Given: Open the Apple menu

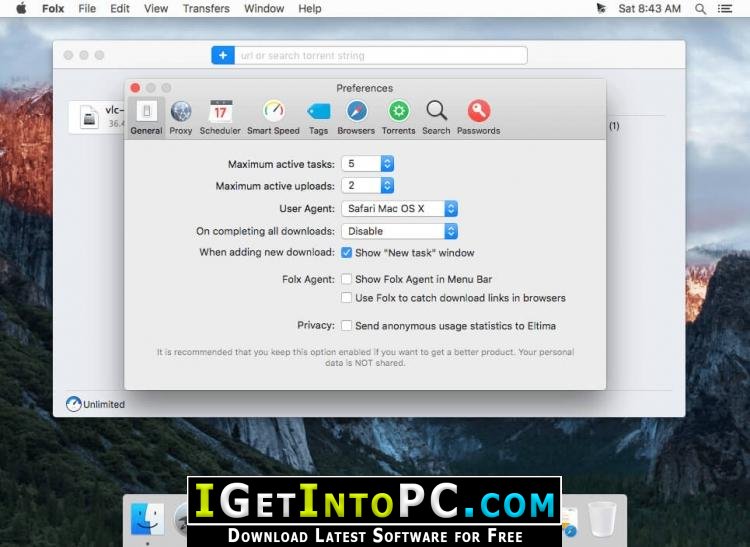Looking at the screenshot, I should [21, 9].
